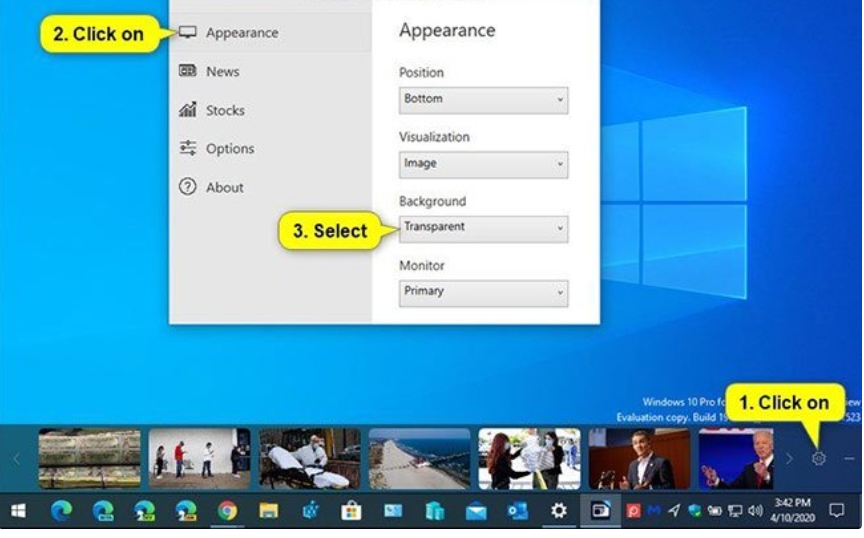
Task: Open the Windows Start menu
Action: 18,511
